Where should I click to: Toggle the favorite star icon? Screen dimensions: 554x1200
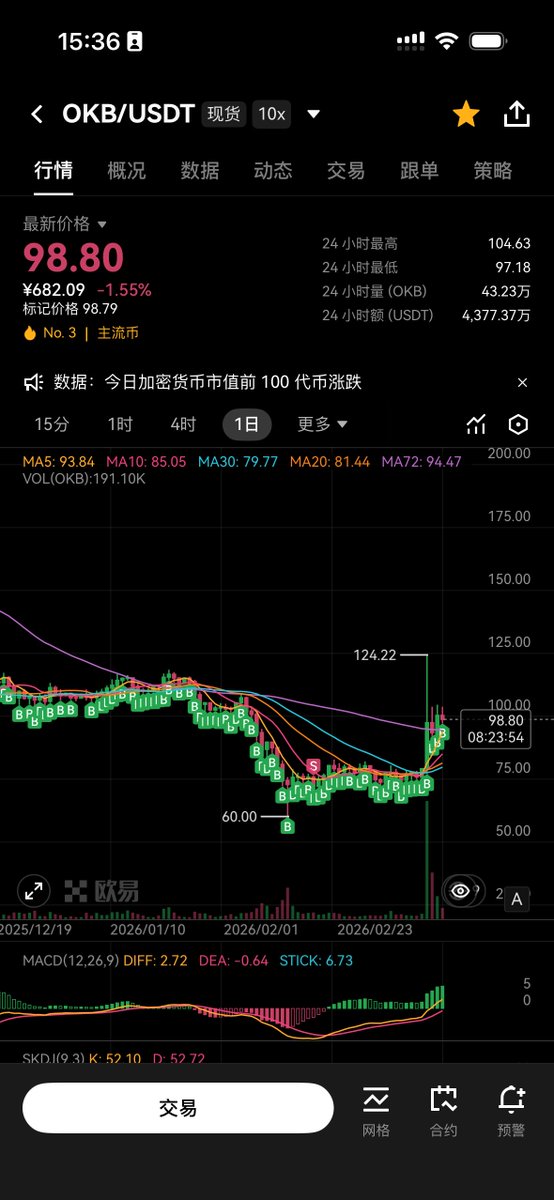(466, 114)
